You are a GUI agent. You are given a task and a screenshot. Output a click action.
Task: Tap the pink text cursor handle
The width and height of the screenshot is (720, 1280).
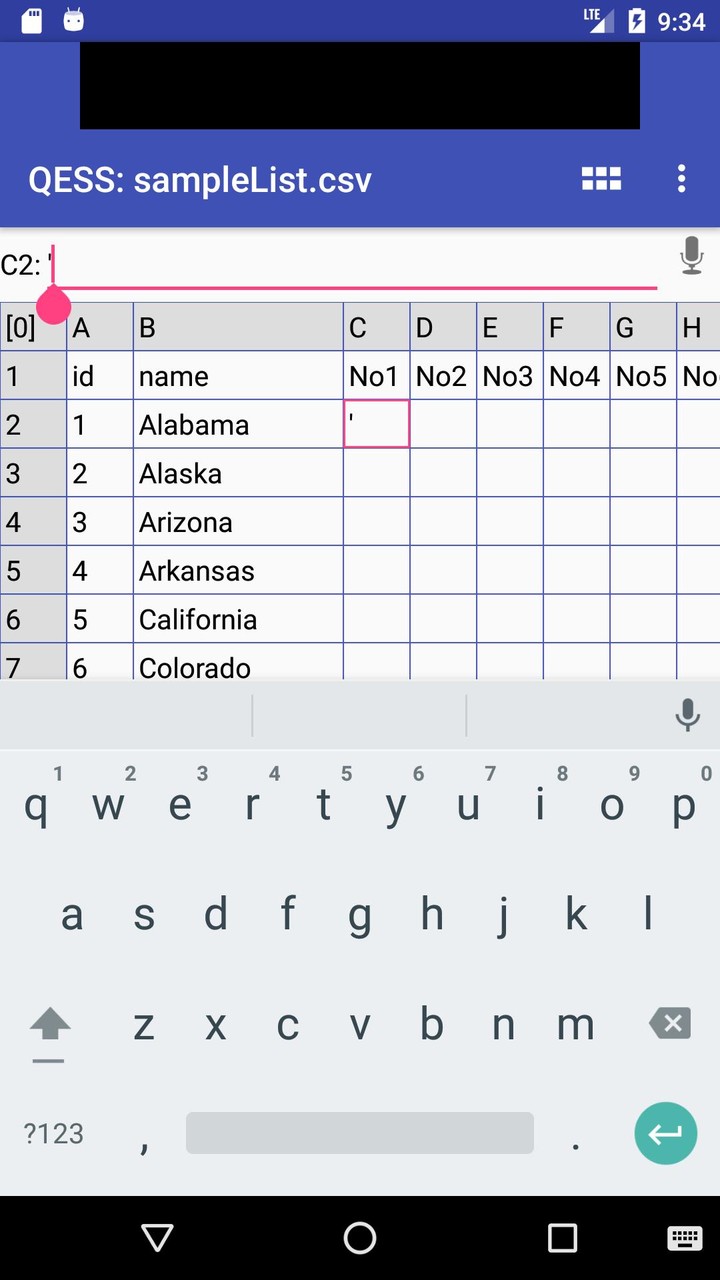pos(54,305)
